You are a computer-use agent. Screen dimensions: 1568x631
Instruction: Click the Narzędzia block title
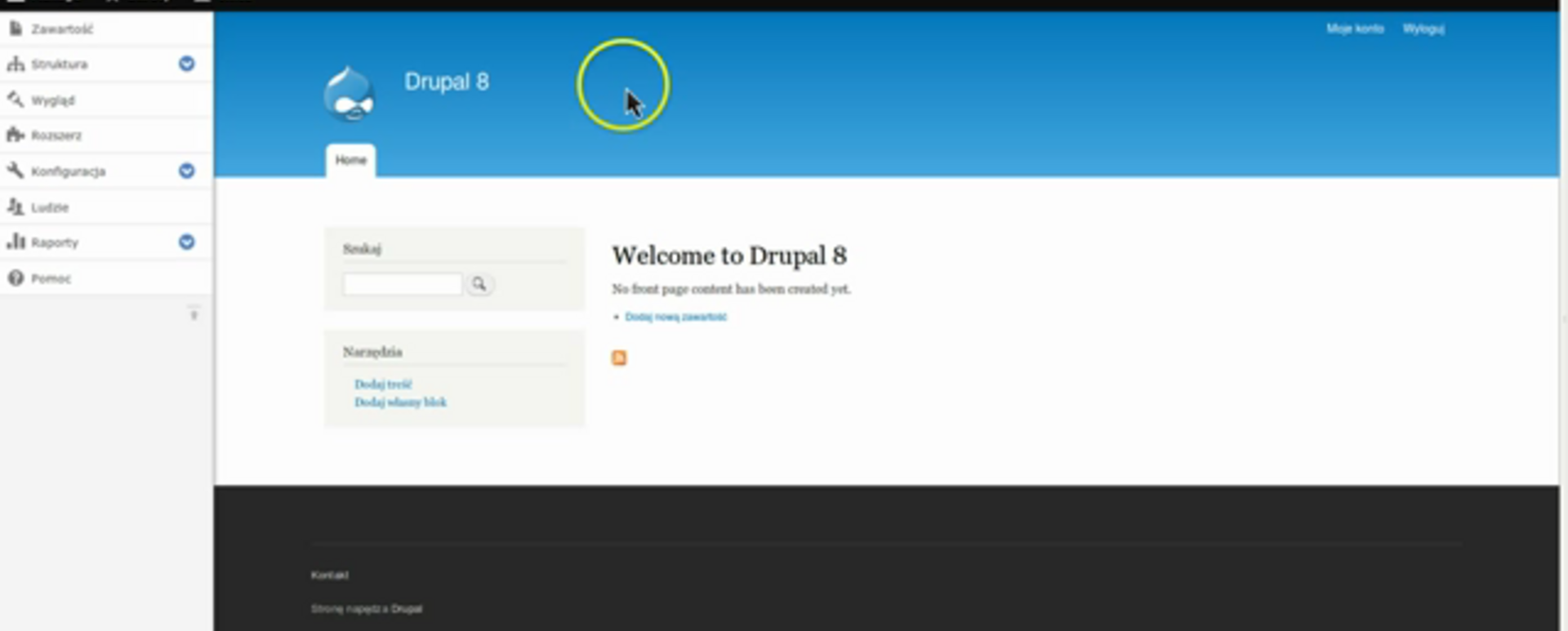[x=372, y=352]
